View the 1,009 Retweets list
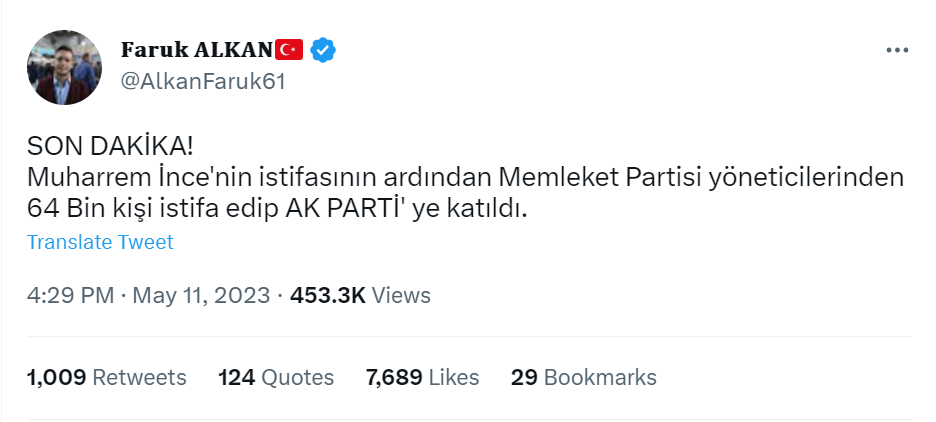 [x=107, y=377]
